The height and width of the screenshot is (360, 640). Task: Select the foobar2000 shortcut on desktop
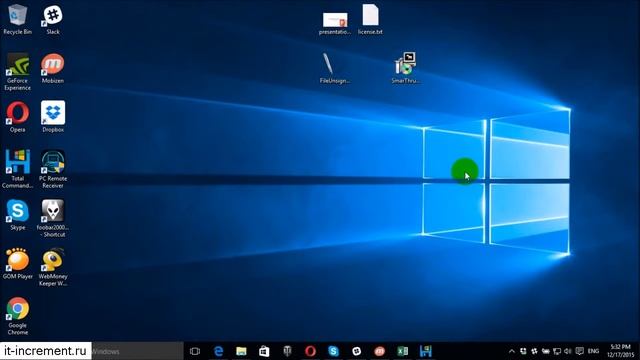(x=53, y=218)
